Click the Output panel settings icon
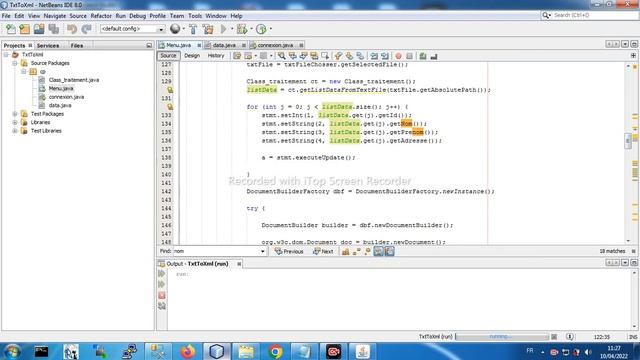The height and width of the screenshot is (360, 640). (x=162, y=306)
